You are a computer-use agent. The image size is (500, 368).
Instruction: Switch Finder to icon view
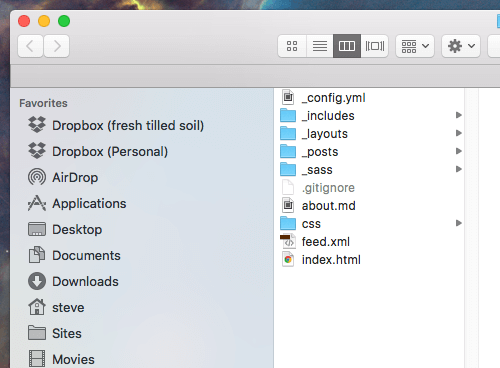coord(292,46)
